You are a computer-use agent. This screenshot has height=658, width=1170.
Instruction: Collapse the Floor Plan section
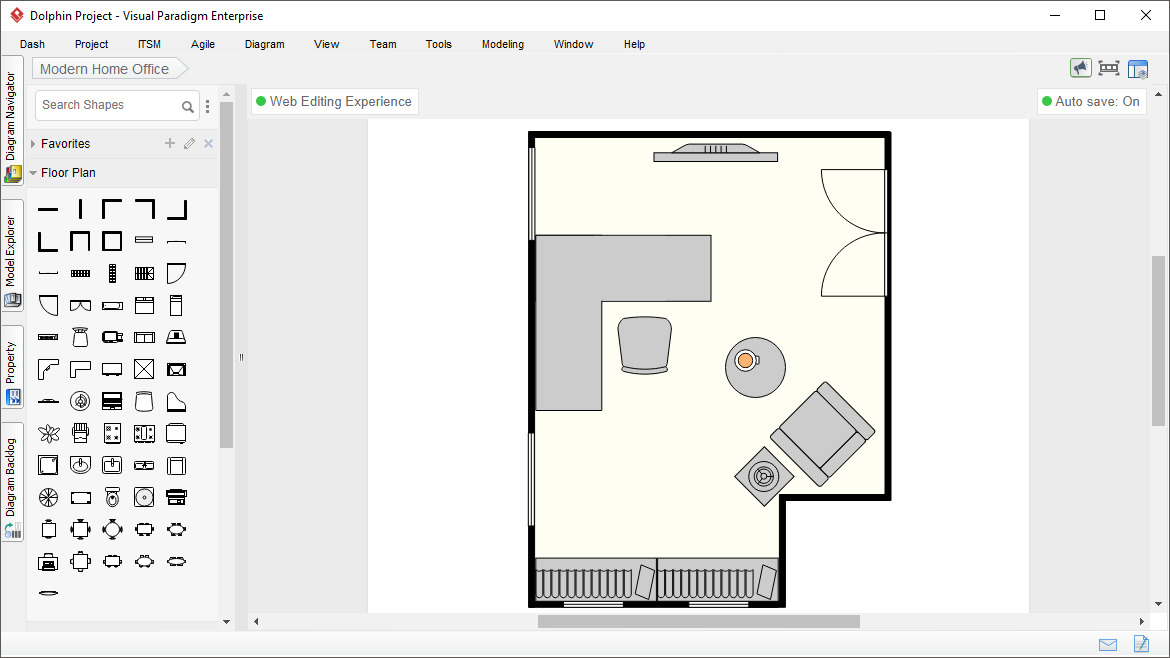coord(33,172)
